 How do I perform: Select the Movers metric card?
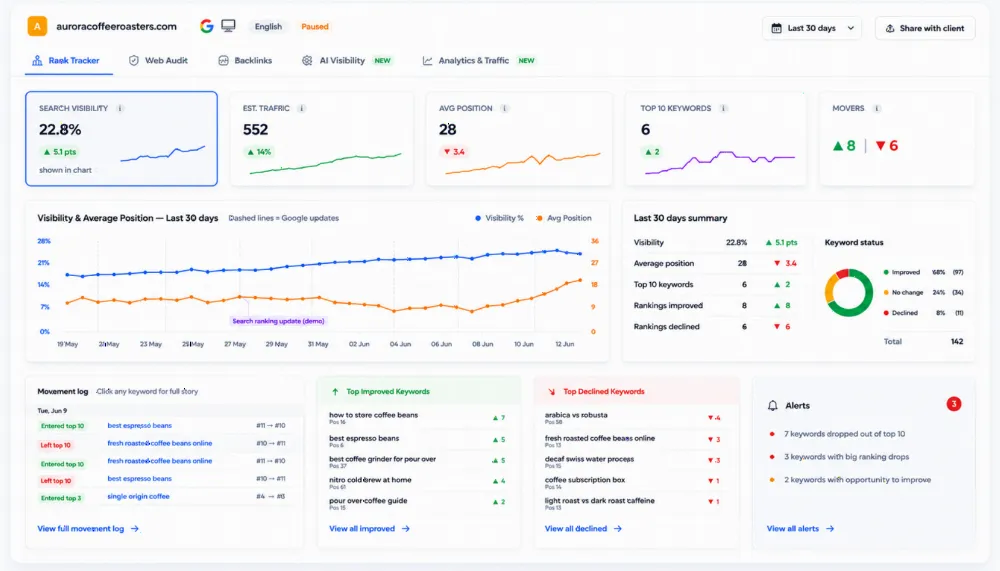click(x=897, y=138)
